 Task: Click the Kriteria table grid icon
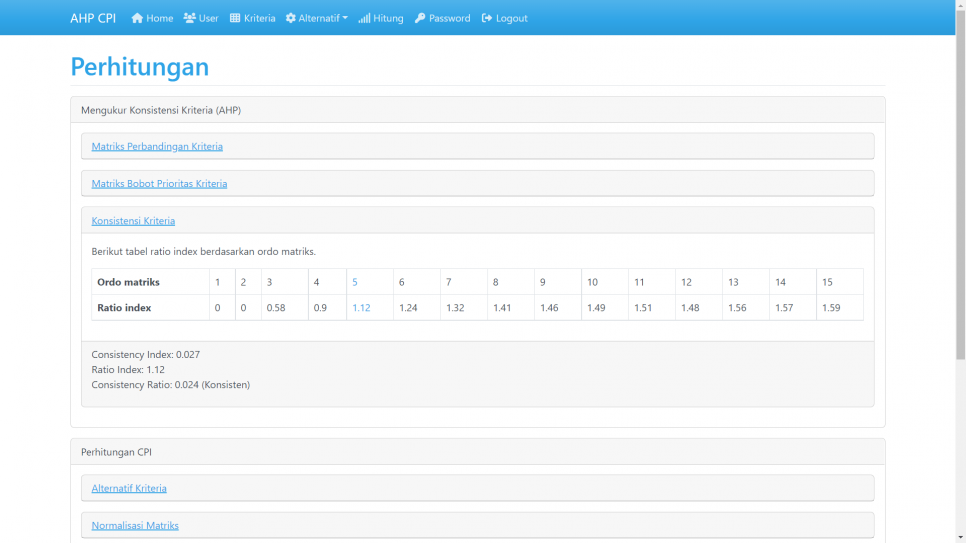(235, 18)
